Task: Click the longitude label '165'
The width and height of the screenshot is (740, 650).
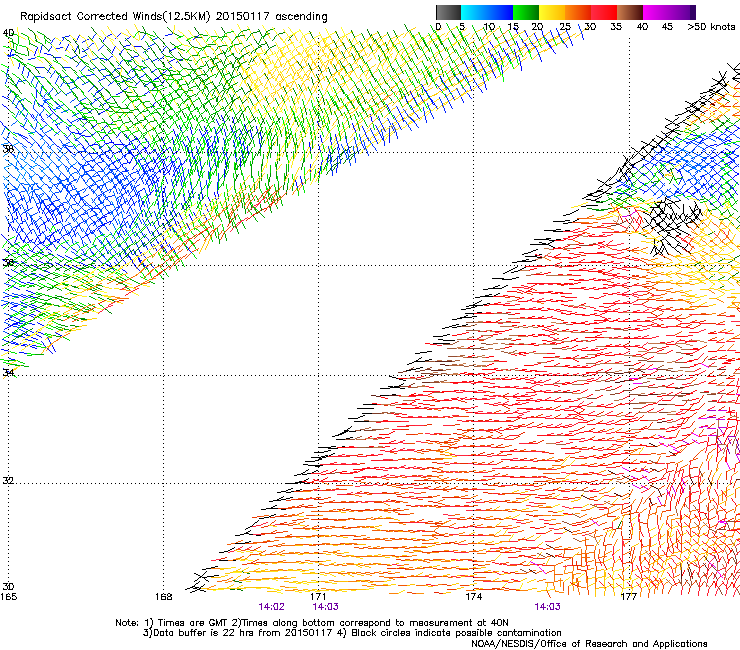Action: [x=8, y=597]
